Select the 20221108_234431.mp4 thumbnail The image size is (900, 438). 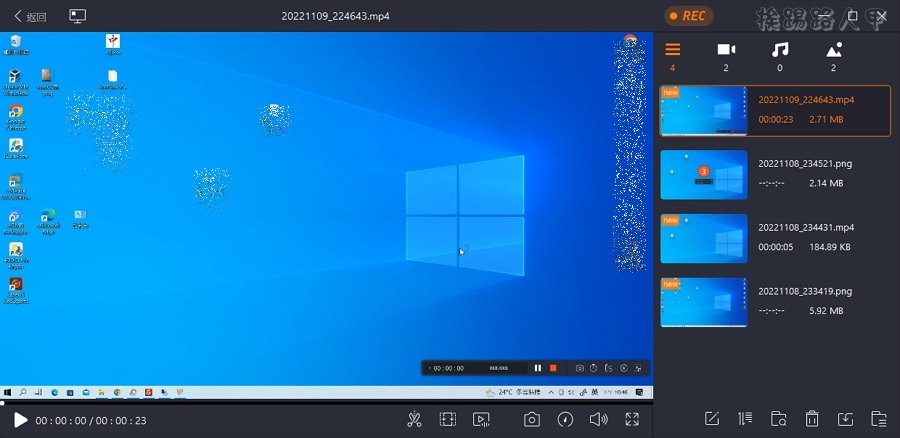704,239
